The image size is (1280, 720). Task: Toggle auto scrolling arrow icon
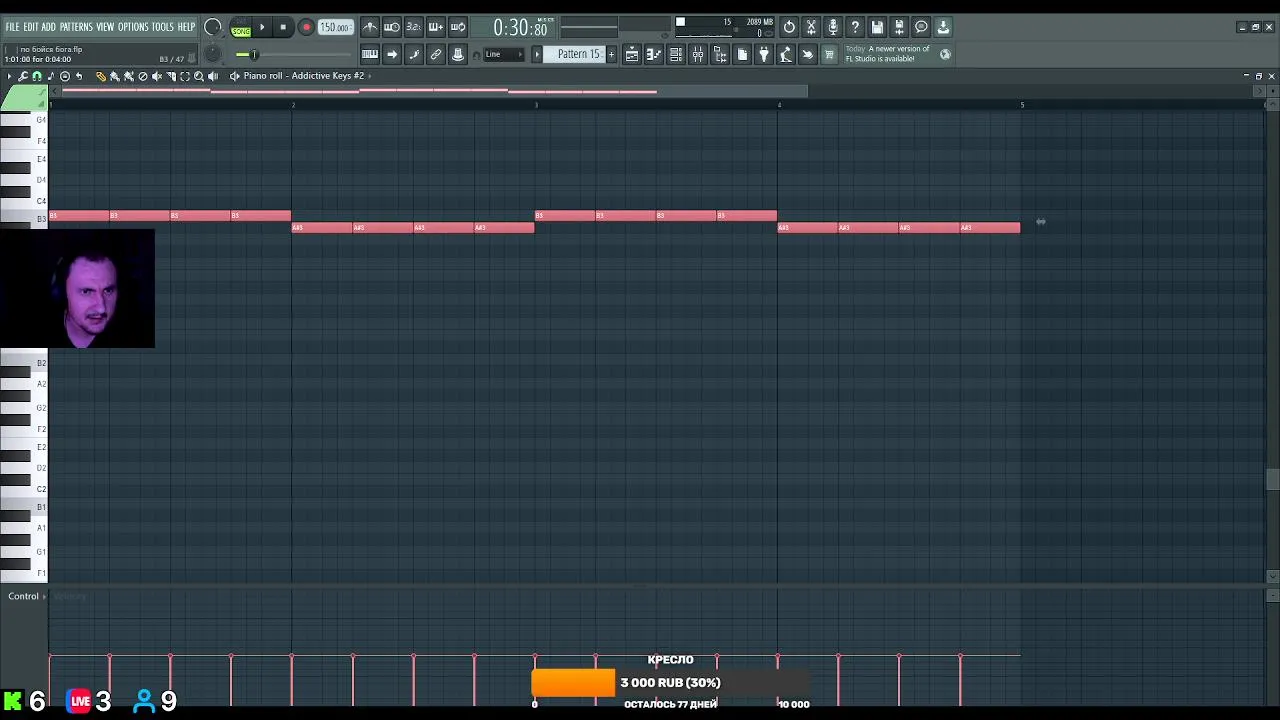click(391, 54)
